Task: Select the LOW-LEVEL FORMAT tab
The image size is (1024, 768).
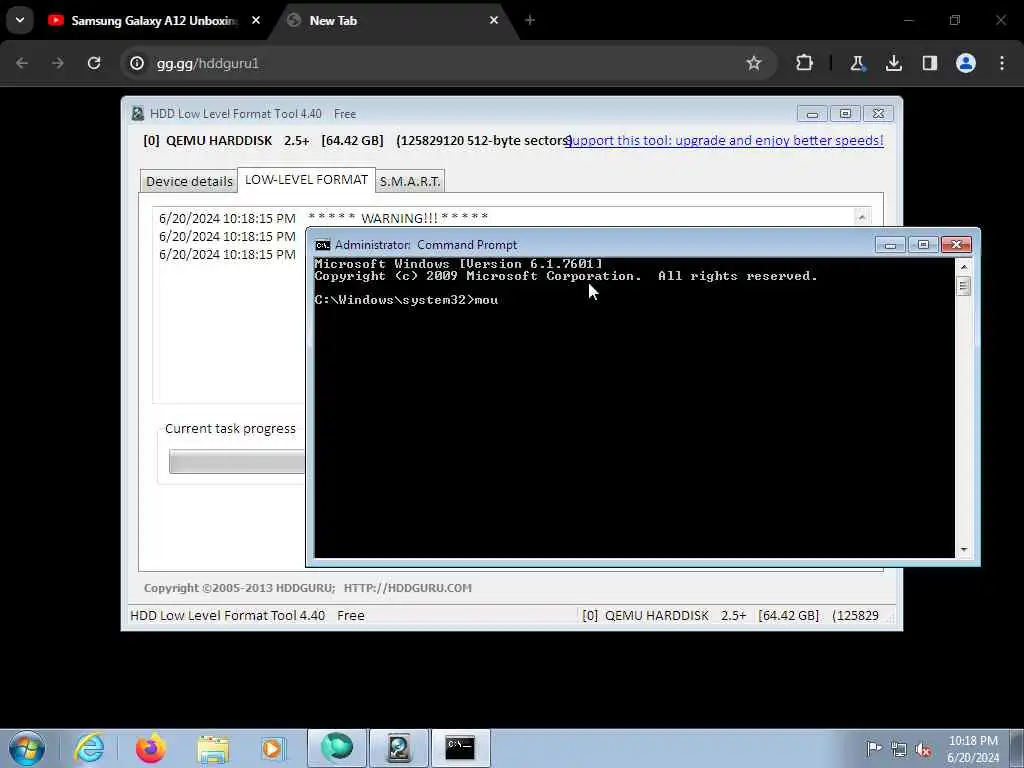Action: [x=306, y=180]
